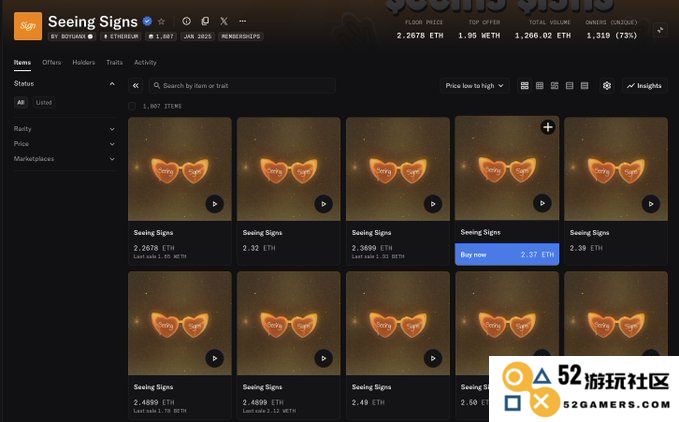Select the Listed status filter

(44, 103)
